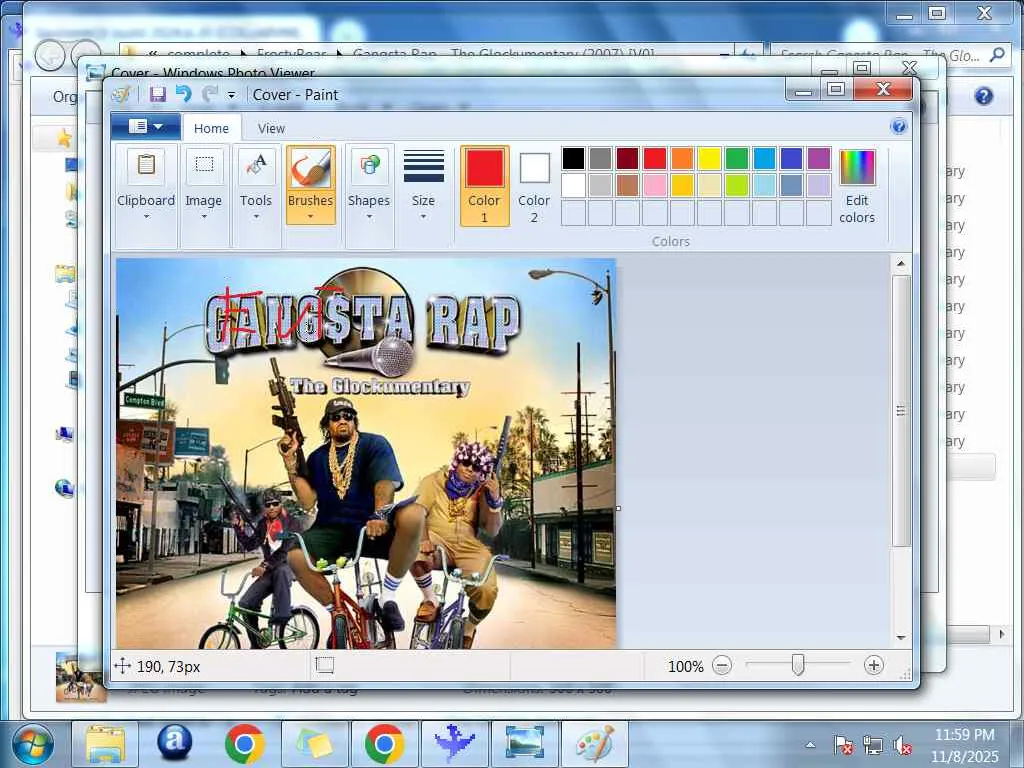Pick the dark red color swatch
1024x768 pixels.
pyautogui.click(x=628, y=158)
